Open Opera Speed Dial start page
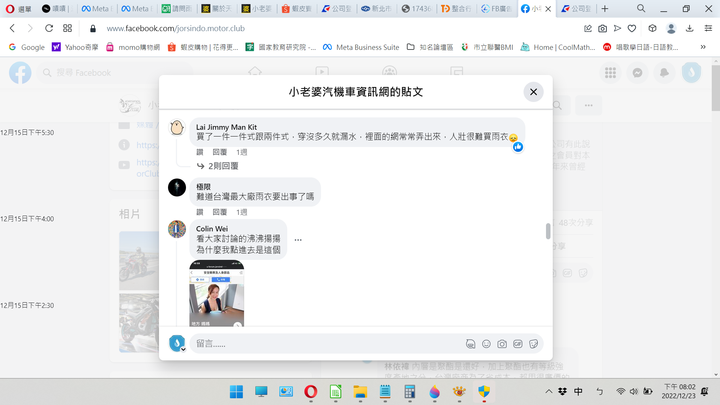The height and width of the screenshot is (405, 720). [68, 28]
